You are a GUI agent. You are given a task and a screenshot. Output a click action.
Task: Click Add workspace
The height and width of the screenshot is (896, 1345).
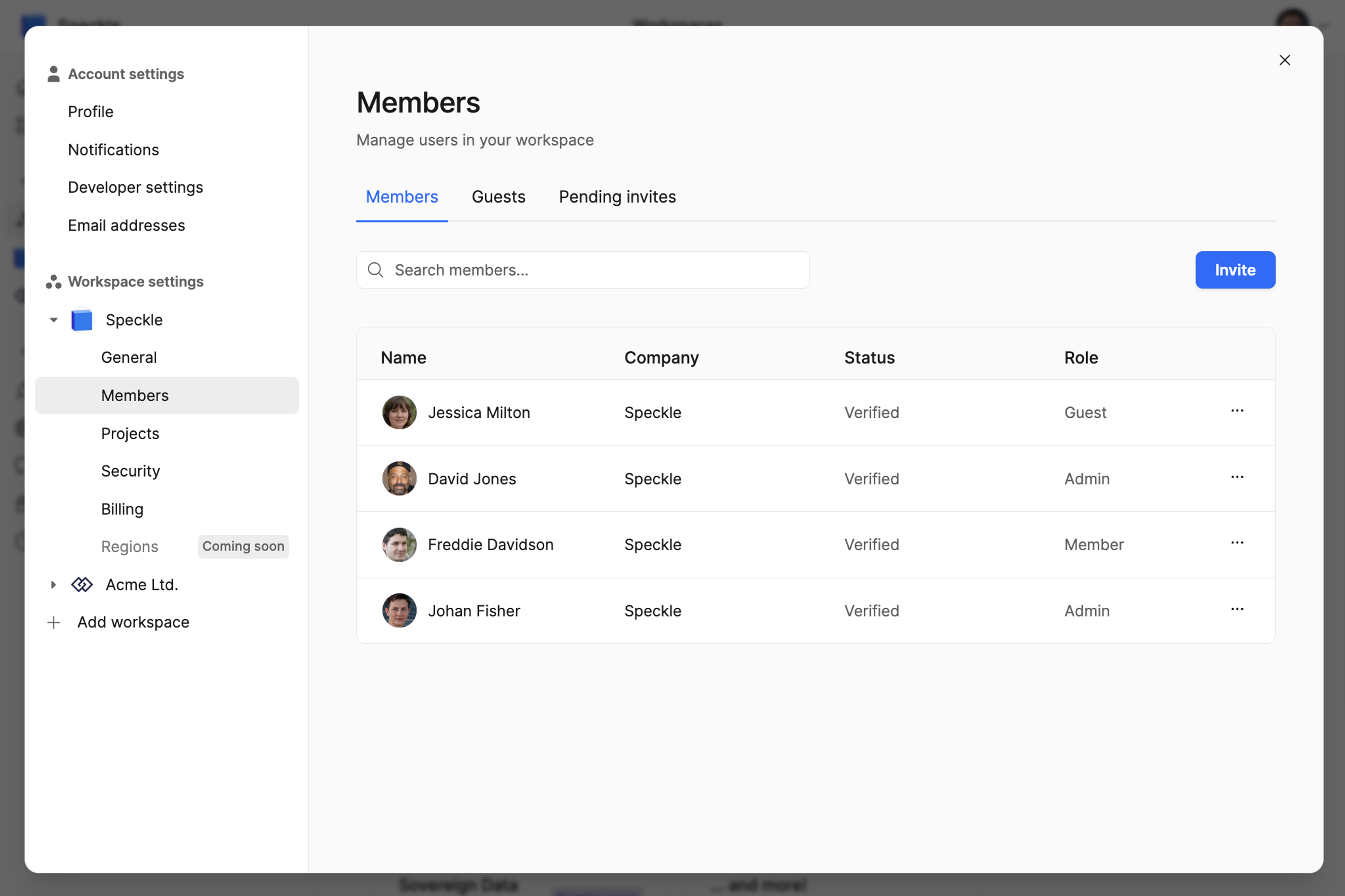coord(133,622)
